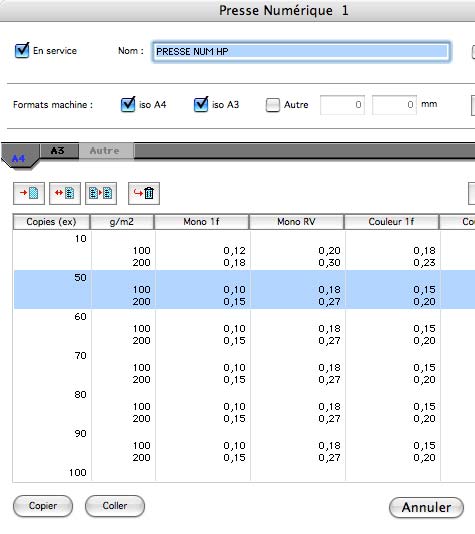Click the Annuler button
The height and width of the screenshot is (534, 475).
coord(426,507)
